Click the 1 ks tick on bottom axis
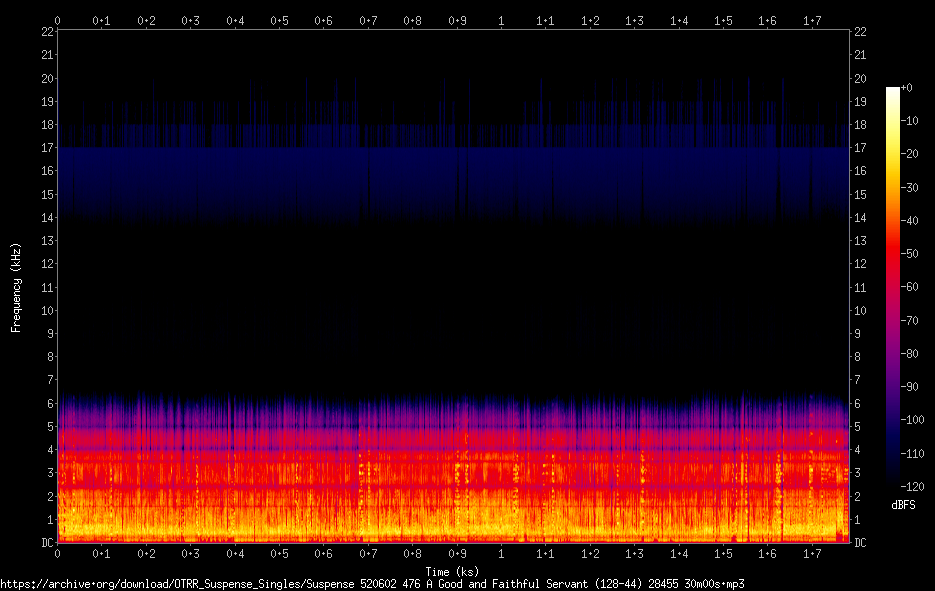The height and width of the screenshot is (591, 935). (x=501, y=554)
